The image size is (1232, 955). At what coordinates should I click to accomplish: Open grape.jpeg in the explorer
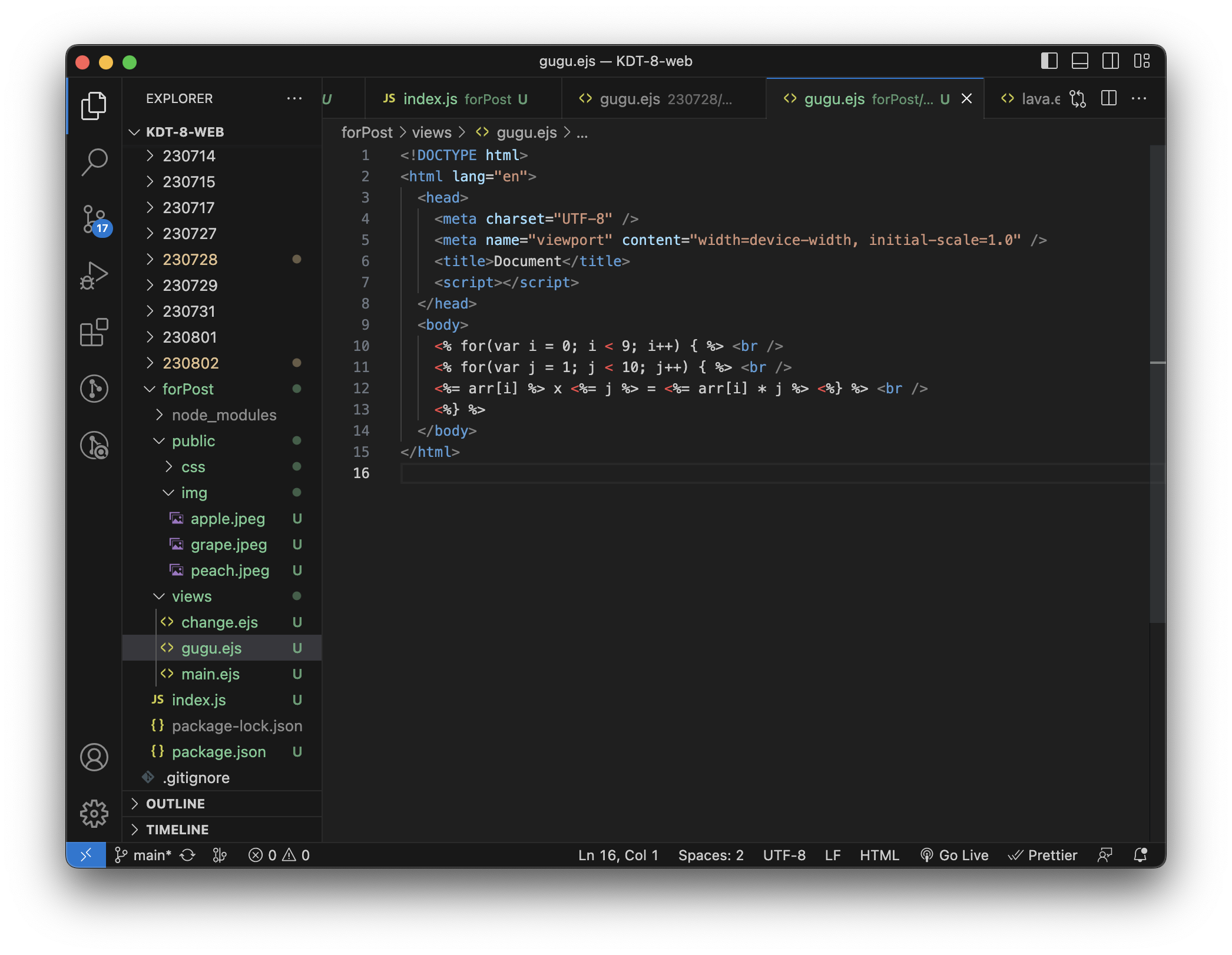(x=222, y=545)
